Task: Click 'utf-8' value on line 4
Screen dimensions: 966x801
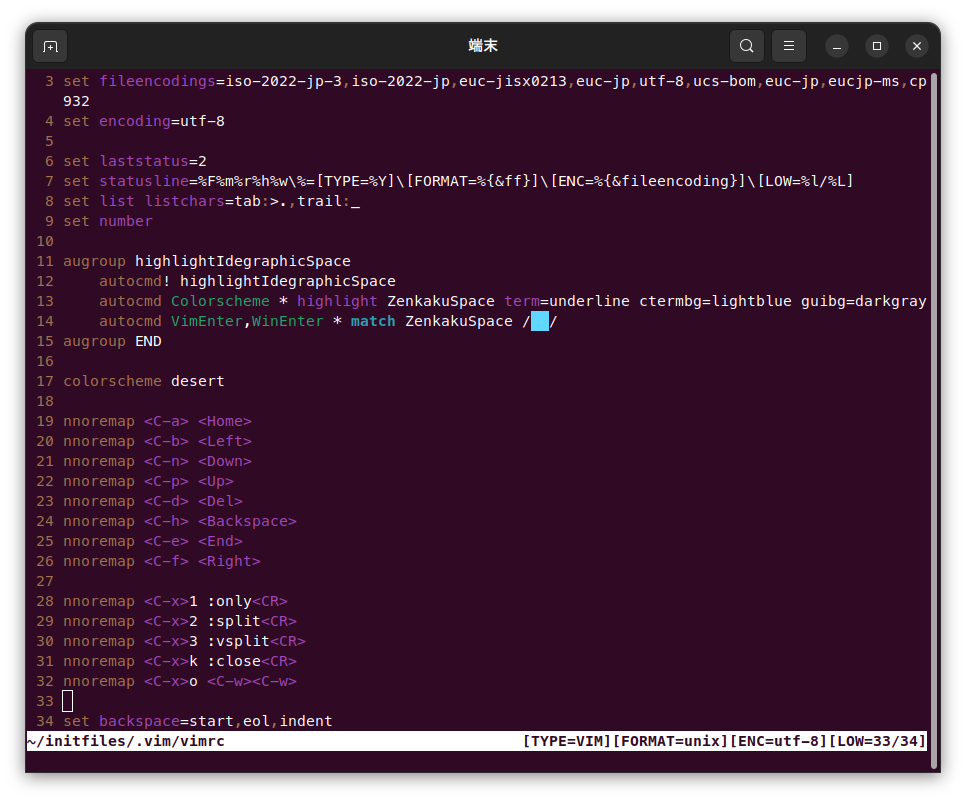Action: tap(203, 121)
